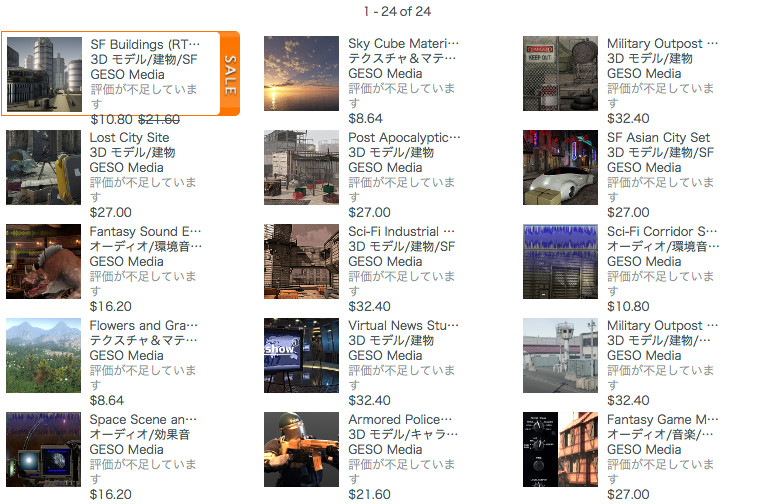The width and height of the screenshot is (763, 504).
Task: Open the Flowers and Gra… landscape thumbnail
Action: [x=43, y=355]
